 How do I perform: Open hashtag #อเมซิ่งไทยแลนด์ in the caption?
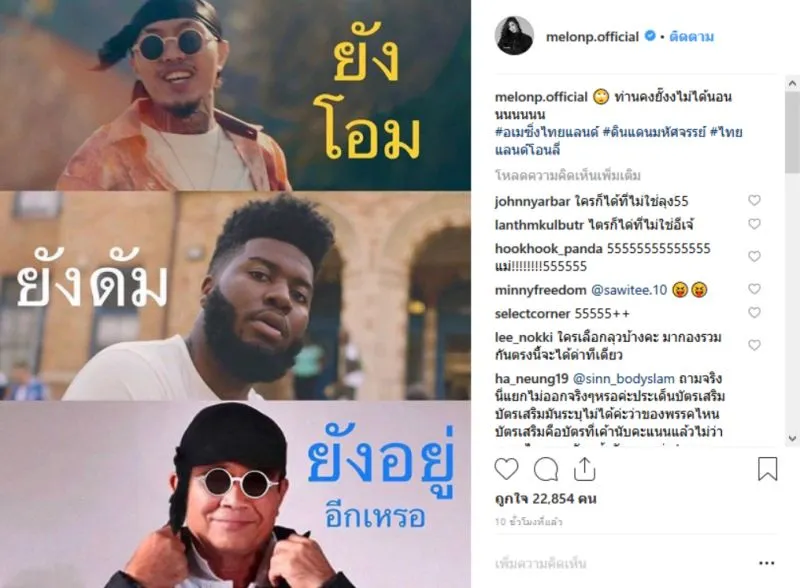click(x=546, y=132)
